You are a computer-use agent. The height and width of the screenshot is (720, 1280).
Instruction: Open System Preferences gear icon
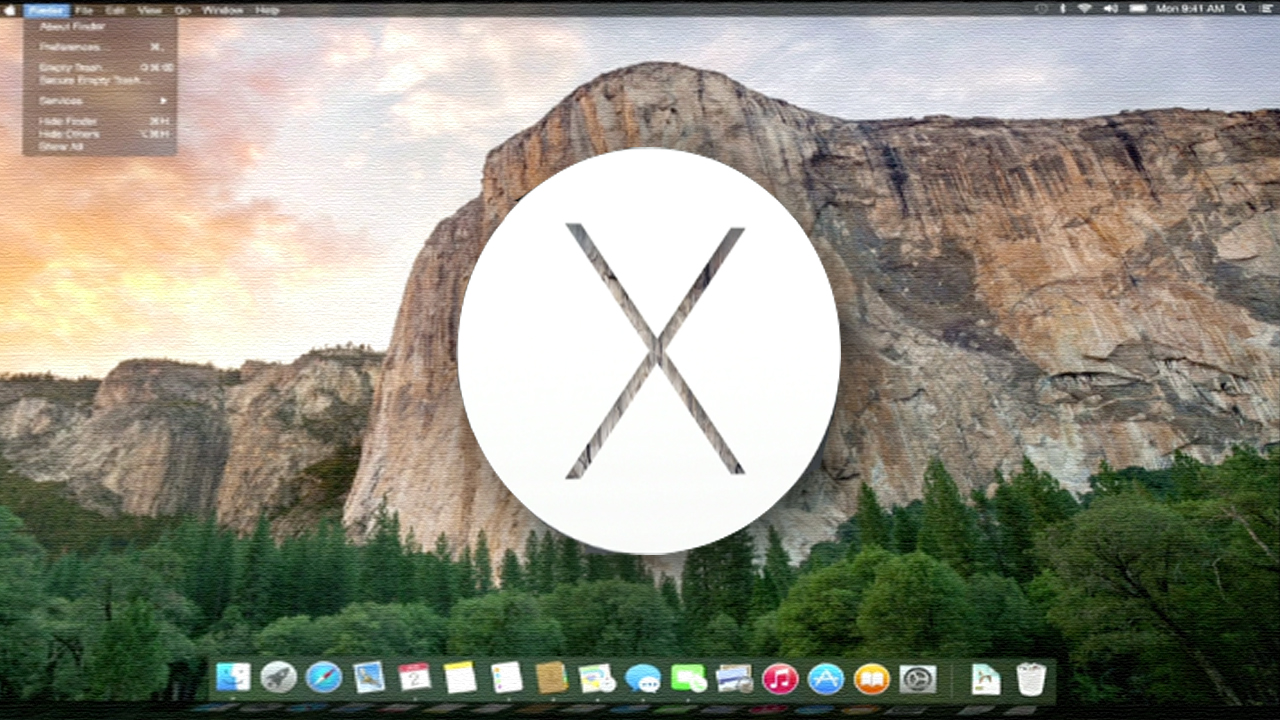tap(917, 678)
